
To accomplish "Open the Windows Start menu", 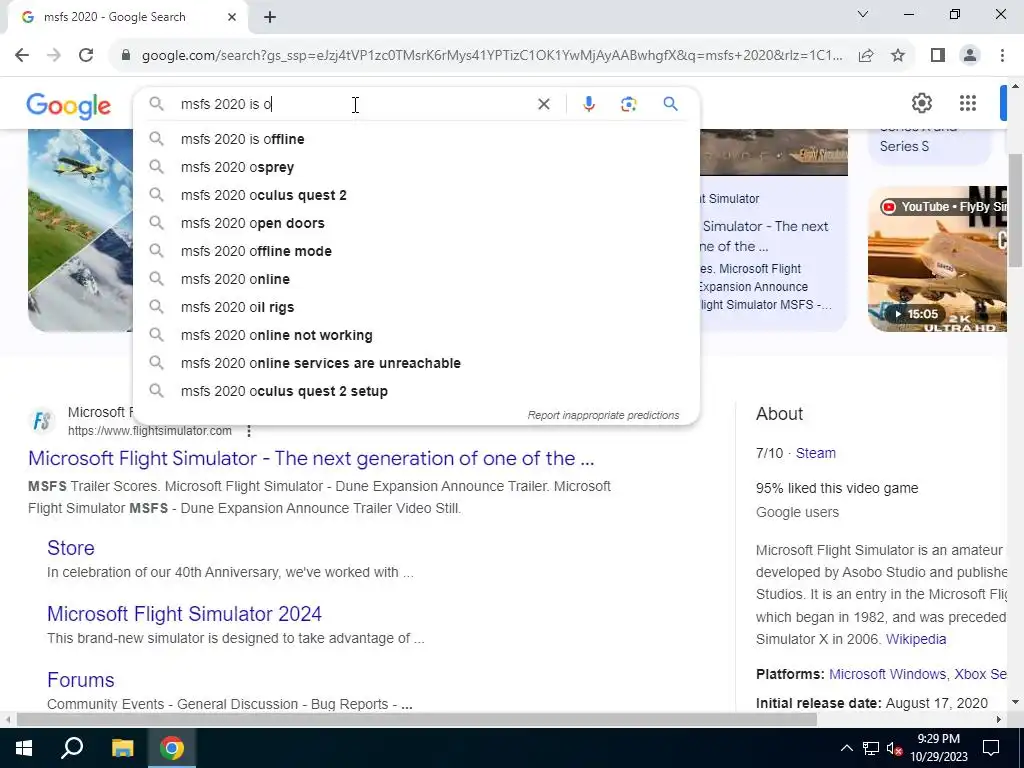I will click(x=23, y=748).
